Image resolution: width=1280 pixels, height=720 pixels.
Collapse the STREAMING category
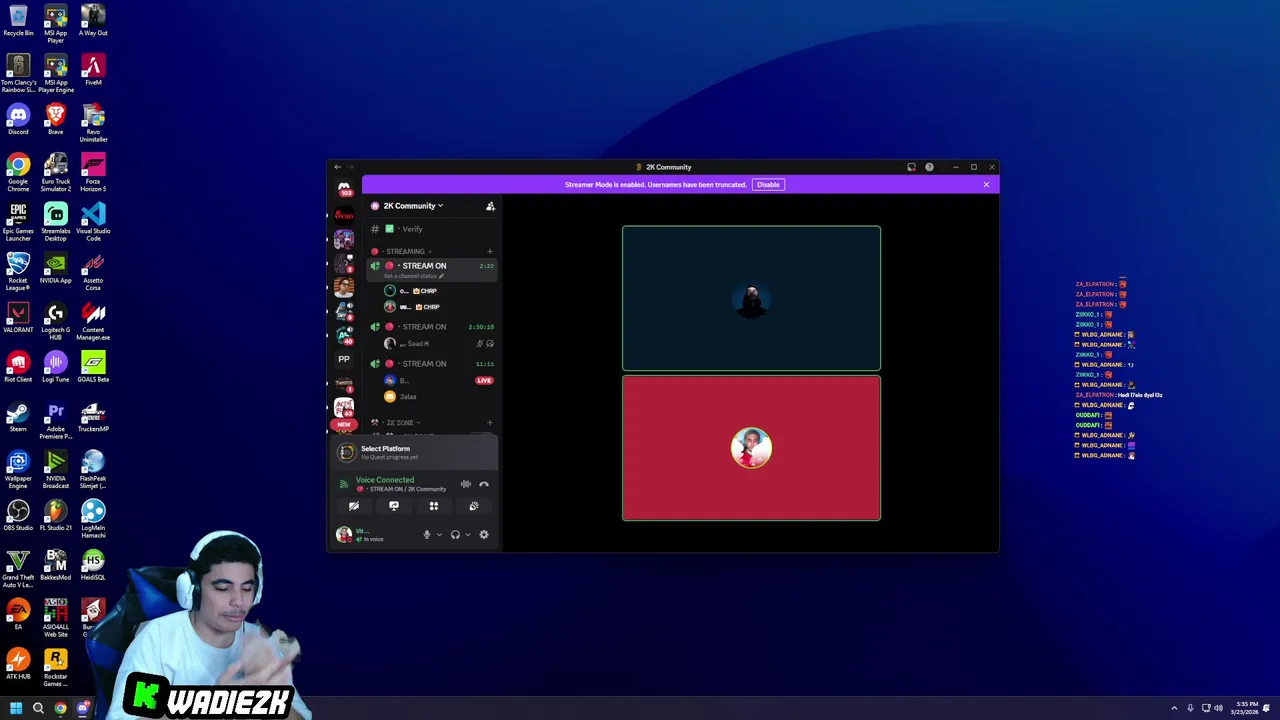[405, 252]
